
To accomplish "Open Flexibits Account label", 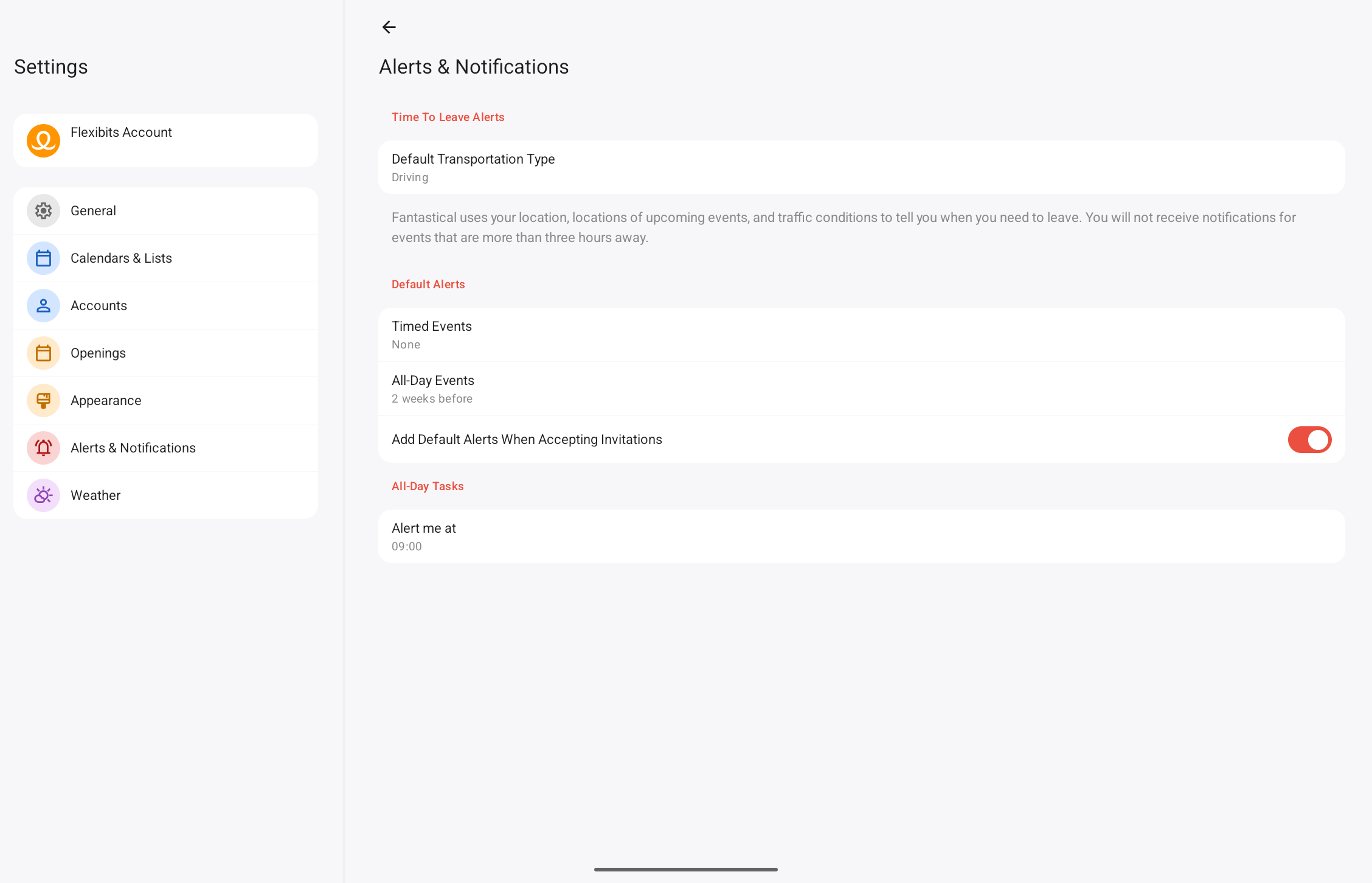I will pos(121,132).
